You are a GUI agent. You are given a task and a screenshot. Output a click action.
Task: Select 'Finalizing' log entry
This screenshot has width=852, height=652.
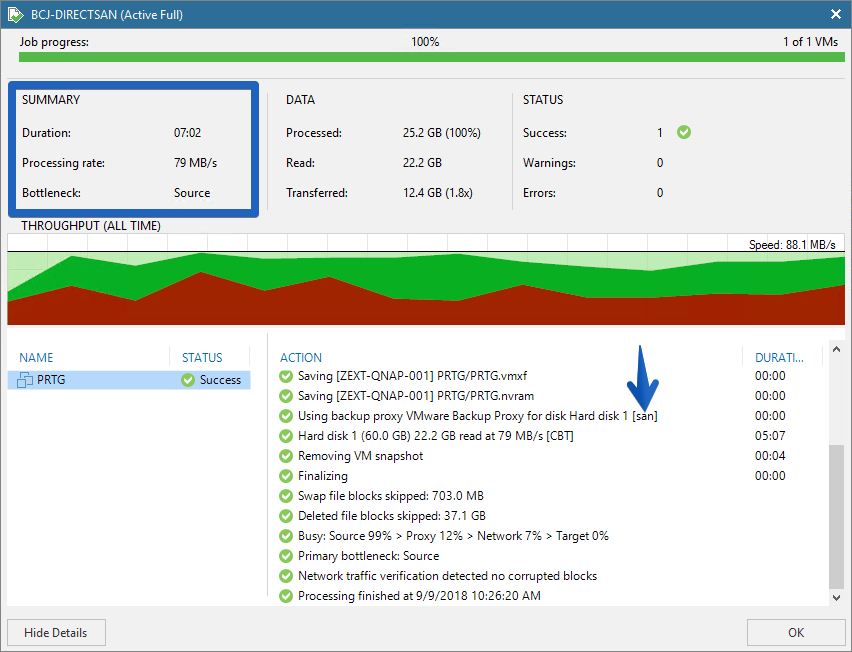tap(323, 476)
